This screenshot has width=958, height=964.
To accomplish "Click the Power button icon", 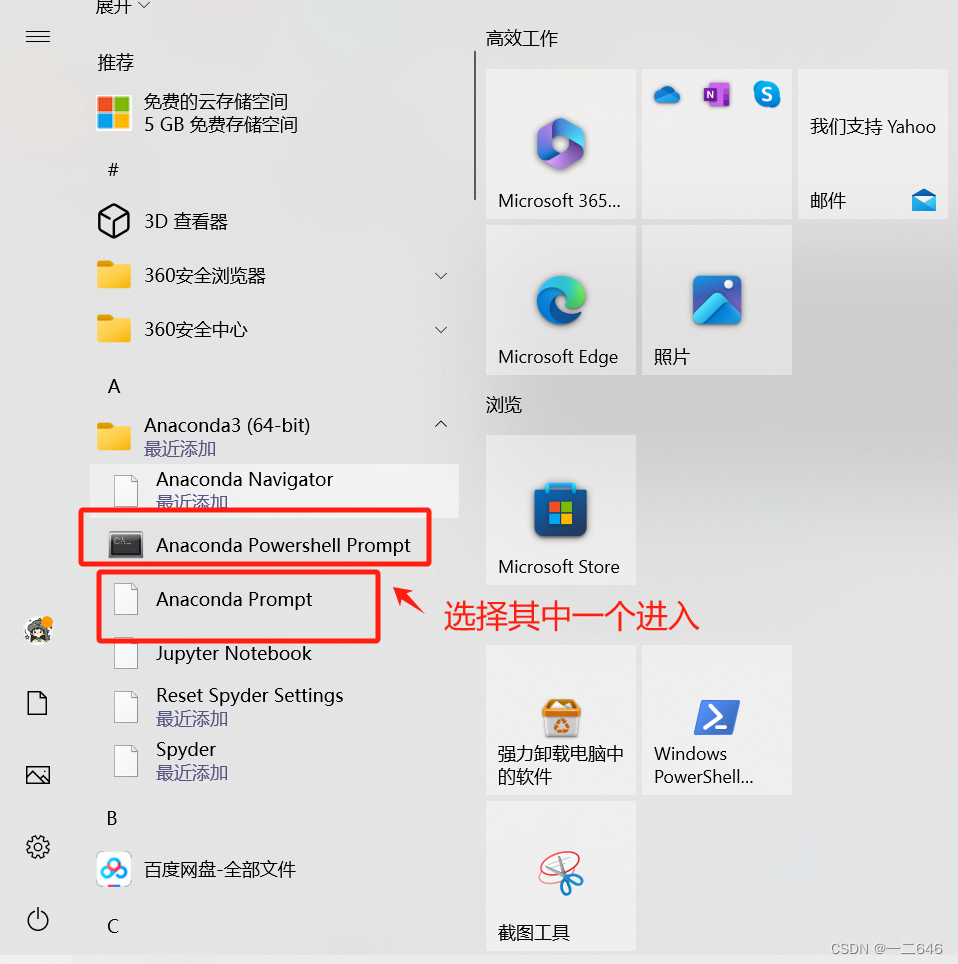I will (38, 919).
